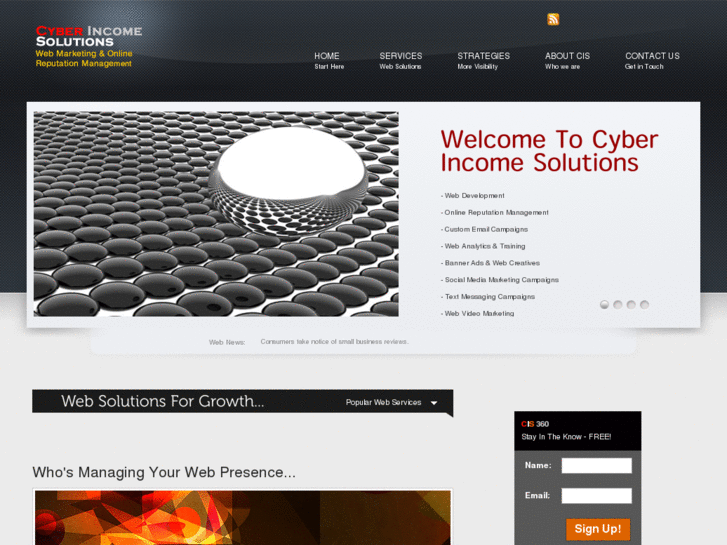Click Who's Managing Your Web Presence heading
The image size is (727, 545).
coord(164,472)
